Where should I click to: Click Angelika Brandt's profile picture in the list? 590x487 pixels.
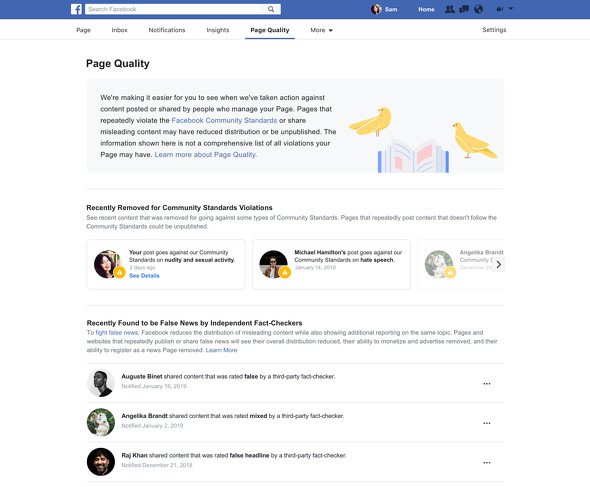click(x=101, y=422)
